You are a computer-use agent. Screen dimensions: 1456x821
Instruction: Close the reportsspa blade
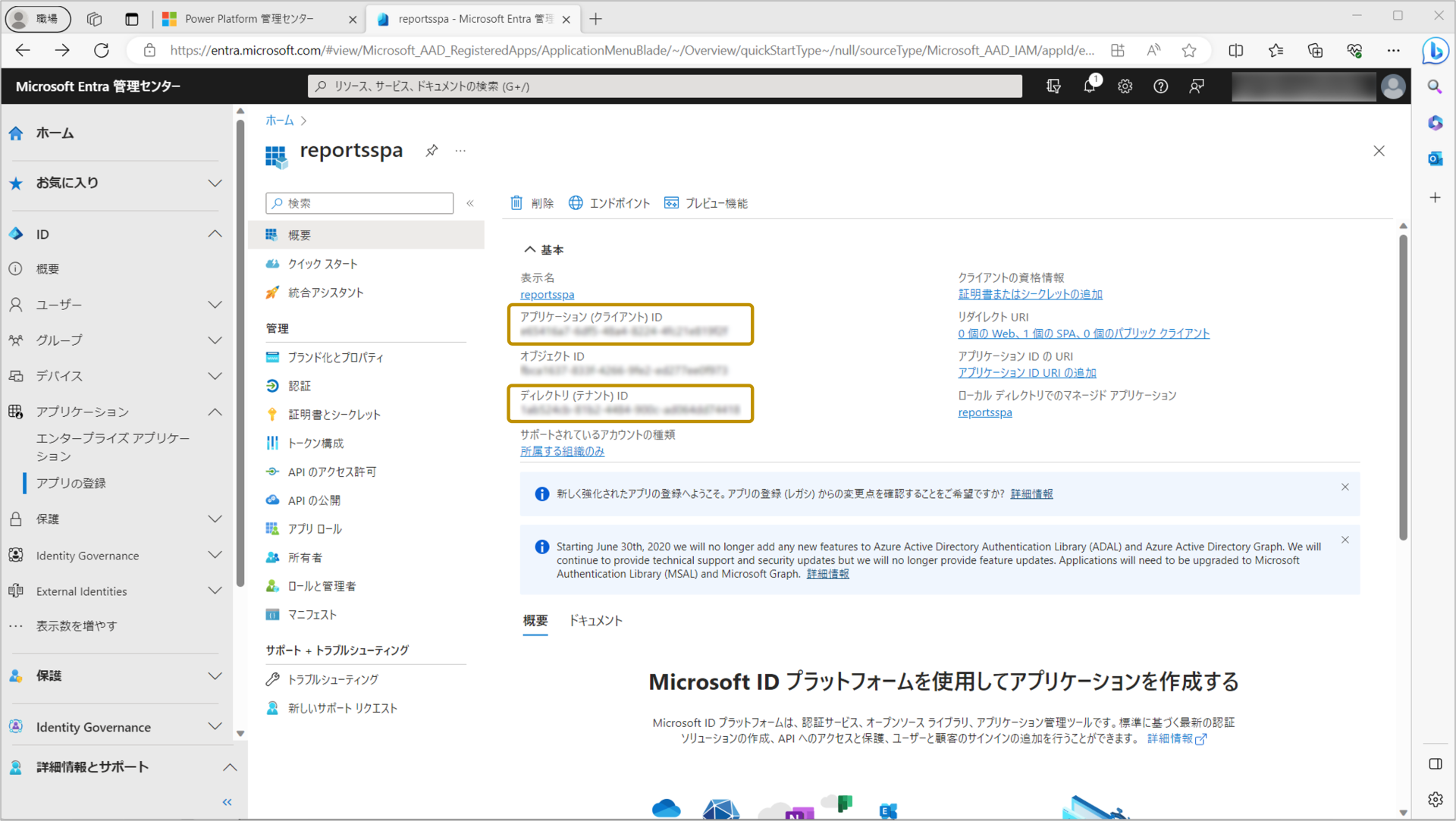pos(1379,151)
